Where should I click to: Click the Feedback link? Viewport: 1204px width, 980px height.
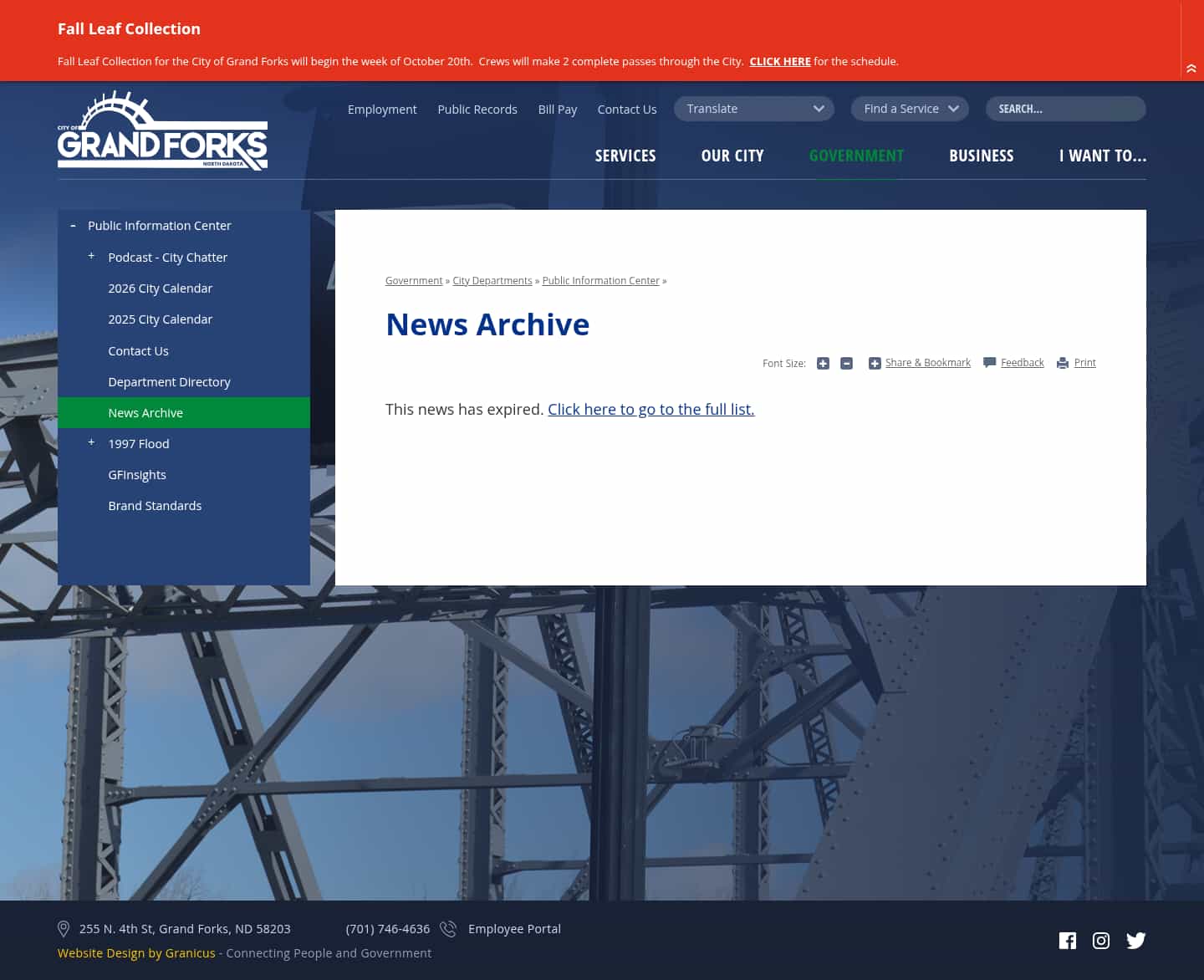tap(1022, 363)
